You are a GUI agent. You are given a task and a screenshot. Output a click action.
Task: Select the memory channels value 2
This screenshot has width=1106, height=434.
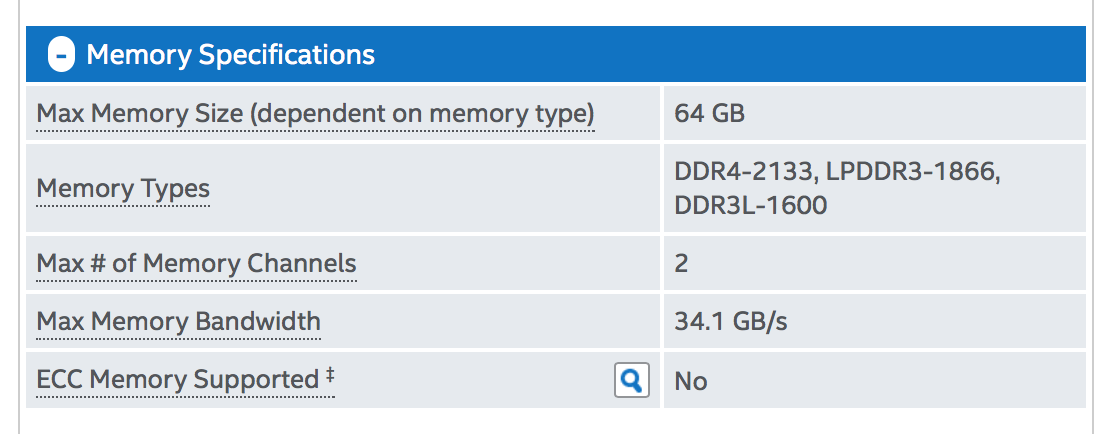(681, 264)
